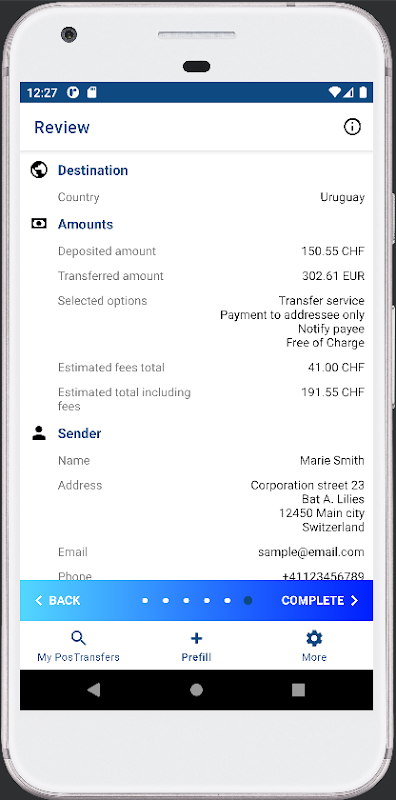Click the person icon next to Sender
This screenshot has width=396, height=800.
point(39,433)
